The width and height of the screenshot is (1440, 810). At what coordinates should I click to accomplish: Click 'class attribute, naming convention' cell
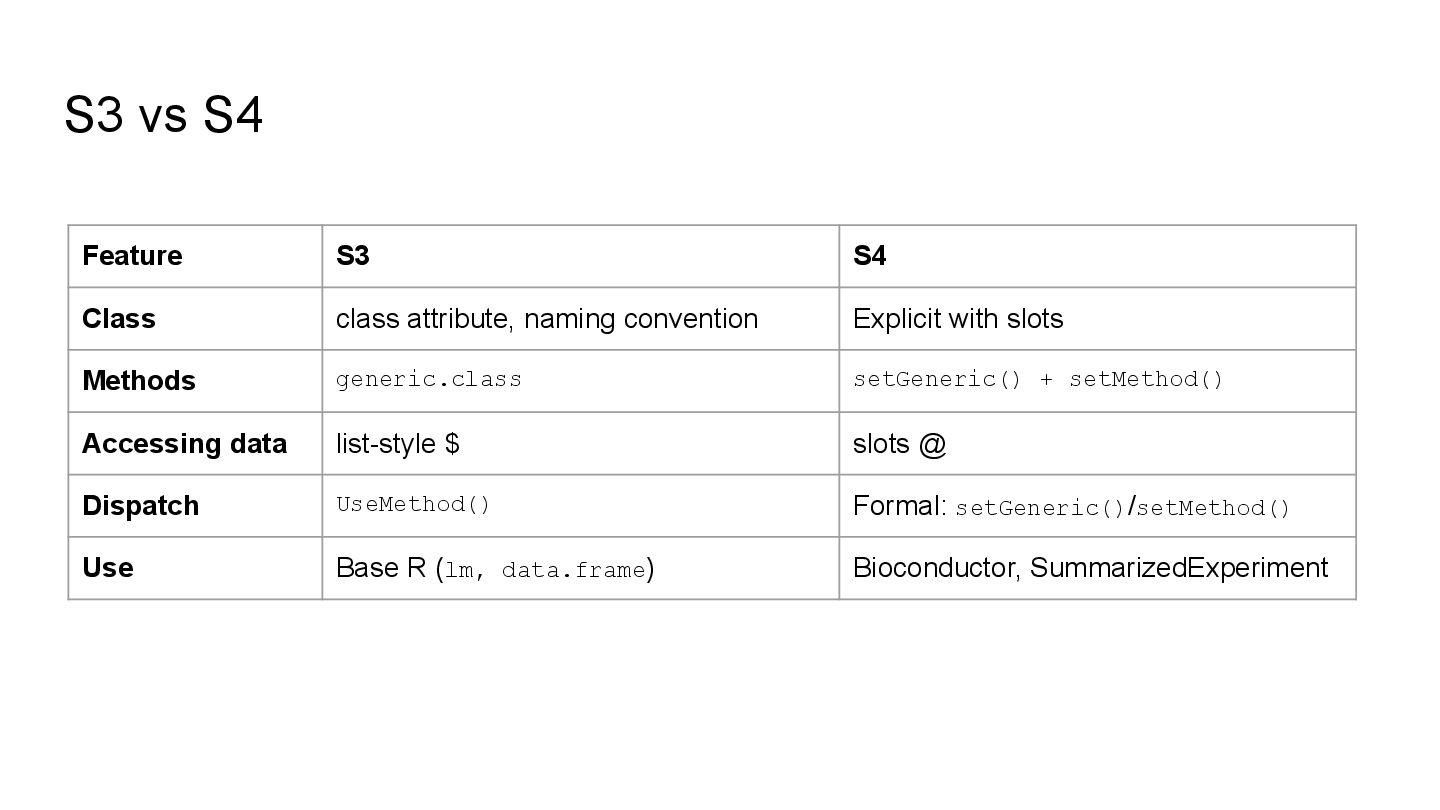pyautogui.click(x=546, y=319)
